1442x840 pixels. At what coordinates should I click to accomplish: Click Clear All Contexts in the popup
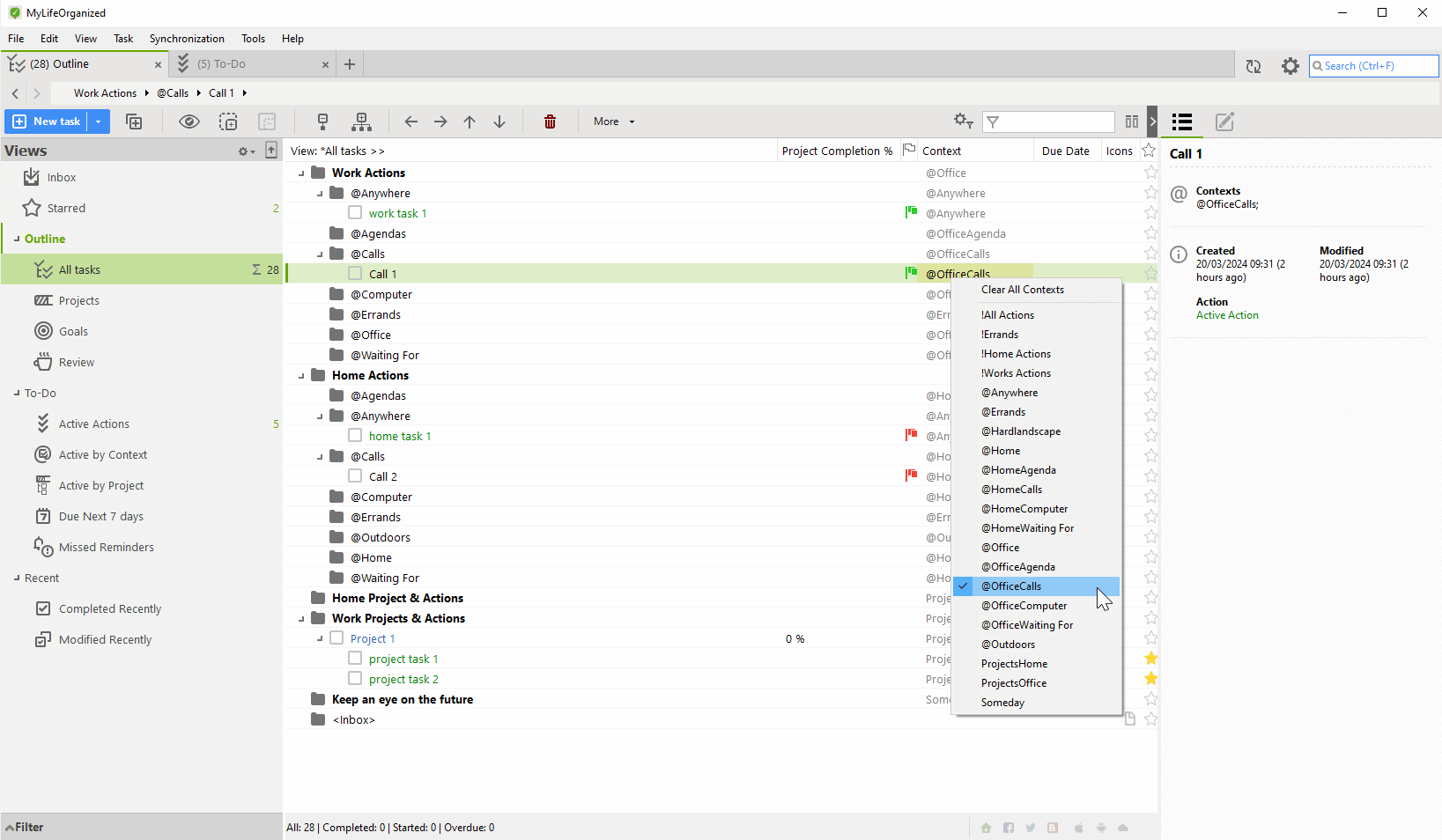(1022, 290)
